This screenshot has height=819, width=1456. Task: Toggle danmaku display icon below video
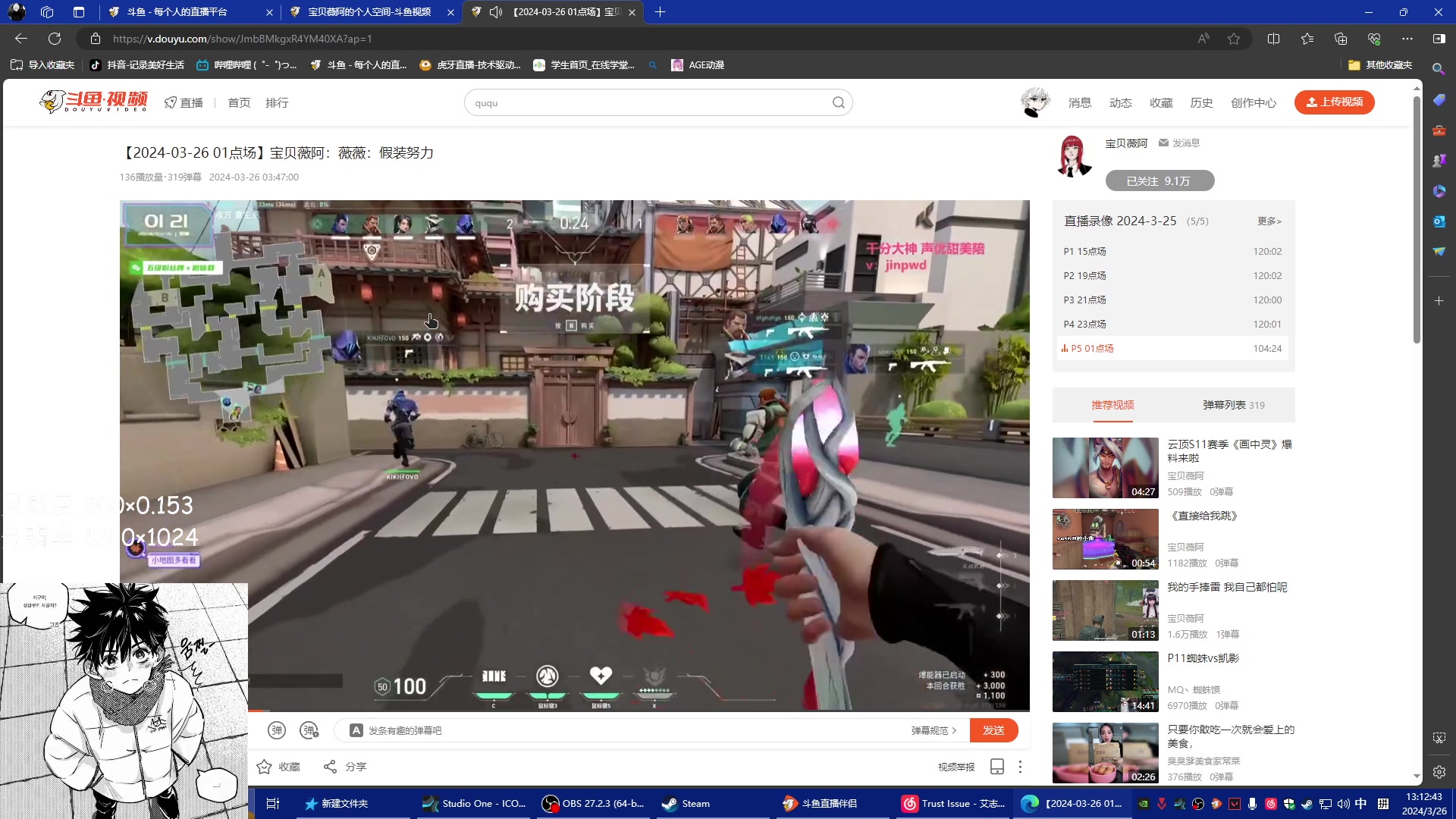pos(277,730)
